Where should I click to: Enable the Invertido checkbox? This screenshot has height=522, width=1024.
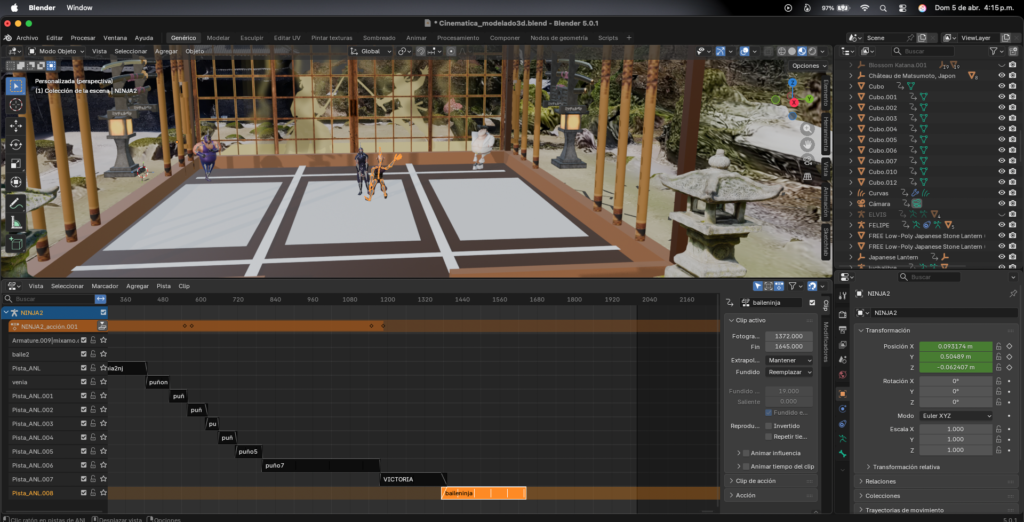(768, 425)
